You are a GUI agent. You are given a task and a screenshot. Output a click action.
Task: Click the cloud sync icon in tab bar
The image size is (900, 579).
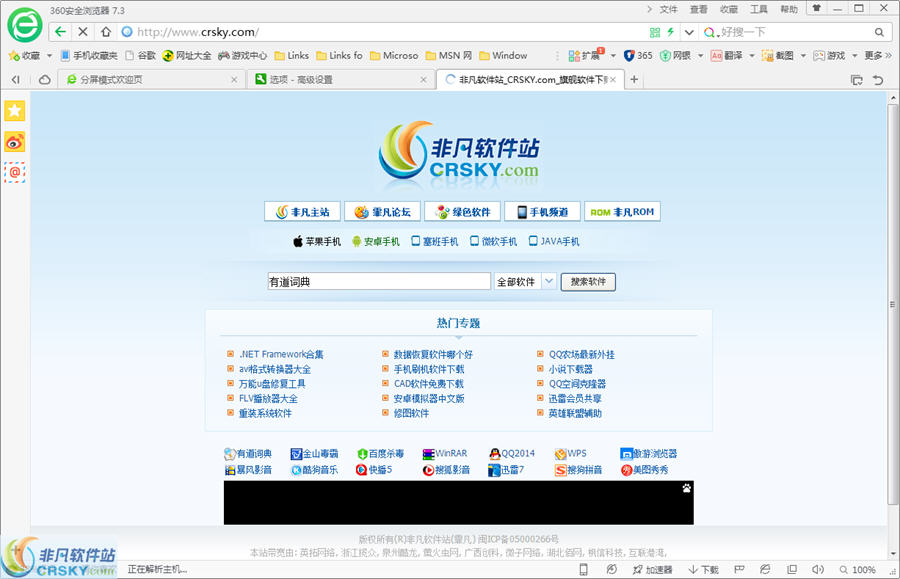point(45,80)
